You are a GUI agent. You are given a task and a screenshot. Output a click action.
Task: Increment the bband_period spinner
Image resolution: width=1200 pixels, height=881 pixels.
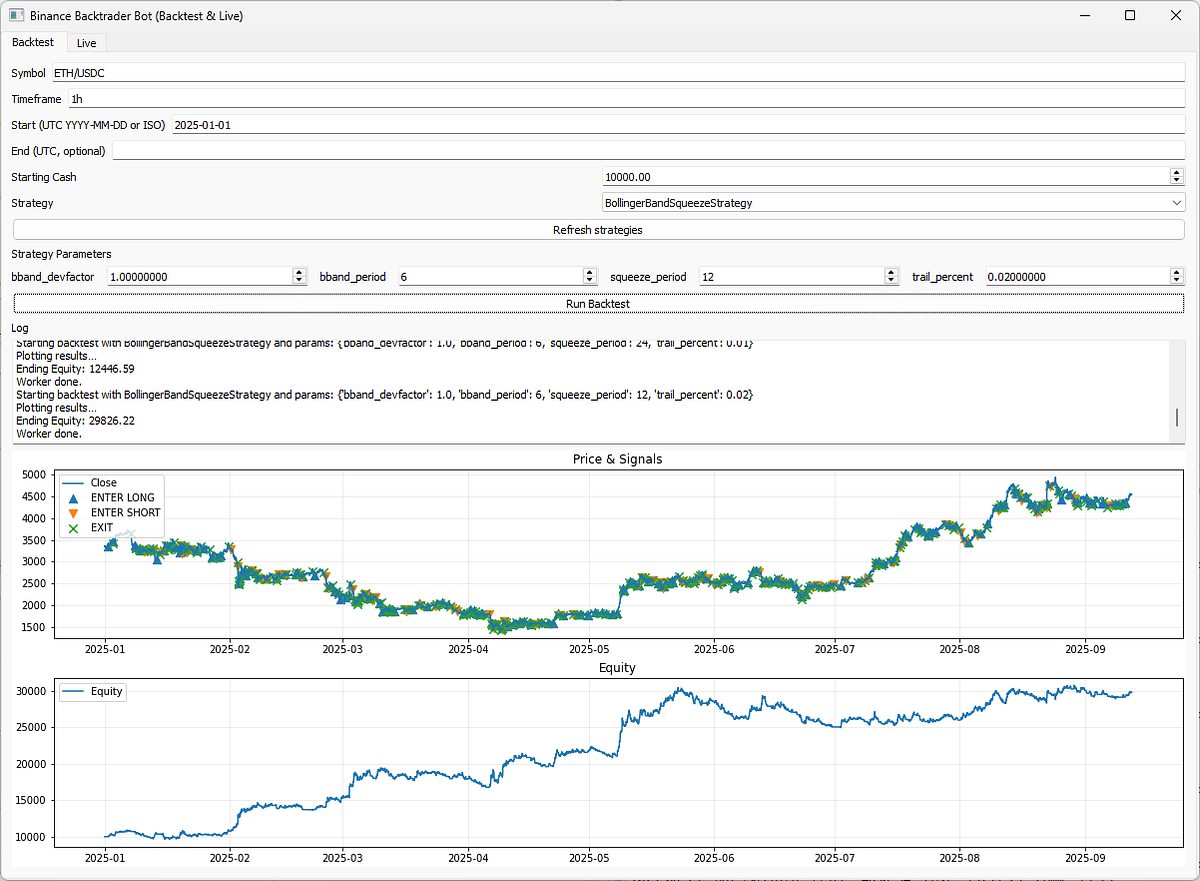pyautogui.click(x=589, y=271)
